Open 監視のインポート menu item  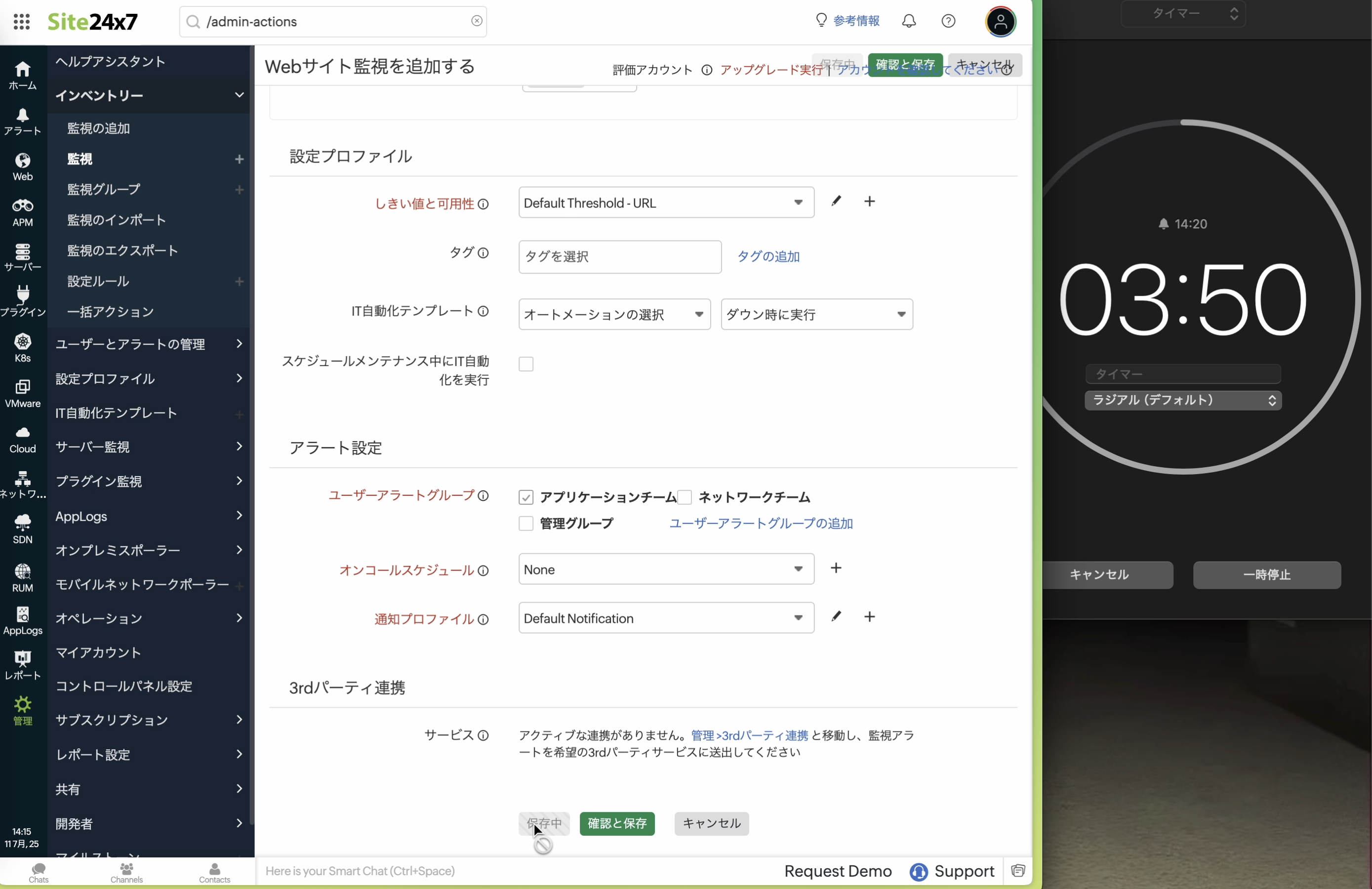[117, 220]
